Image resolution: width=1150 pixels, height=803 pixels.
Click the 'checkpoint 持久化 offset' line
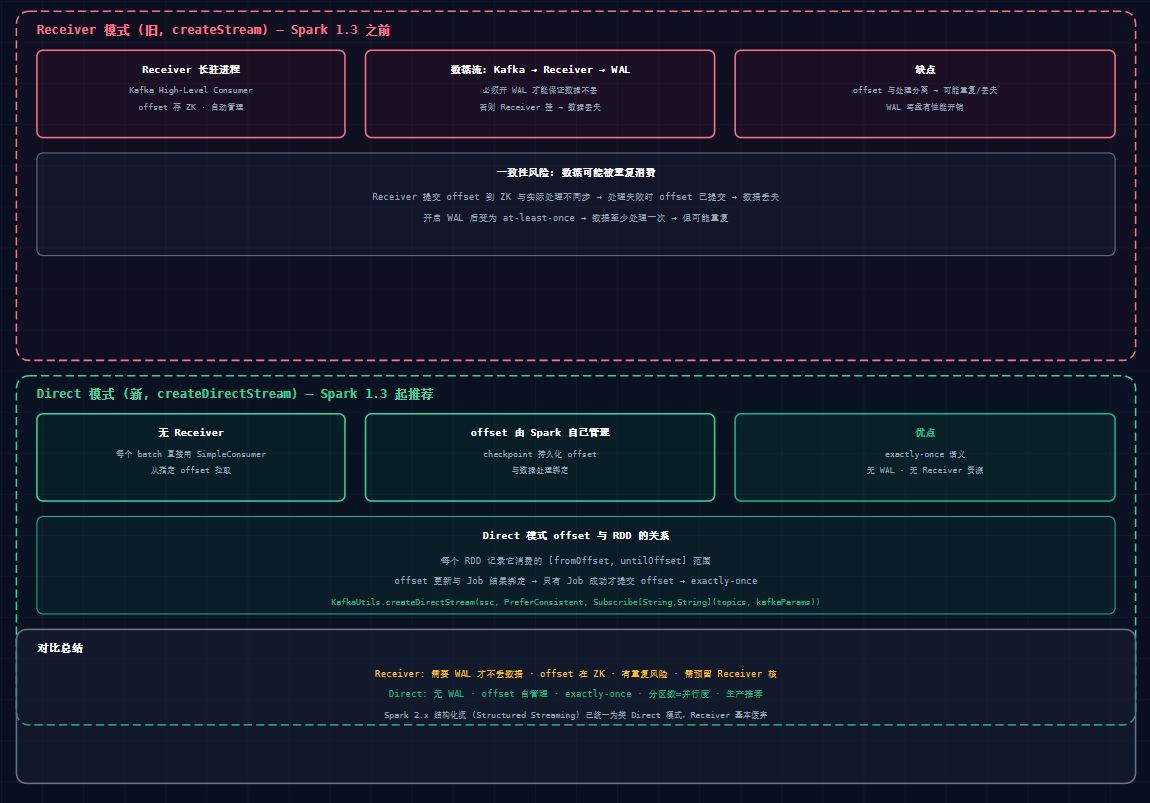[540, 454]
